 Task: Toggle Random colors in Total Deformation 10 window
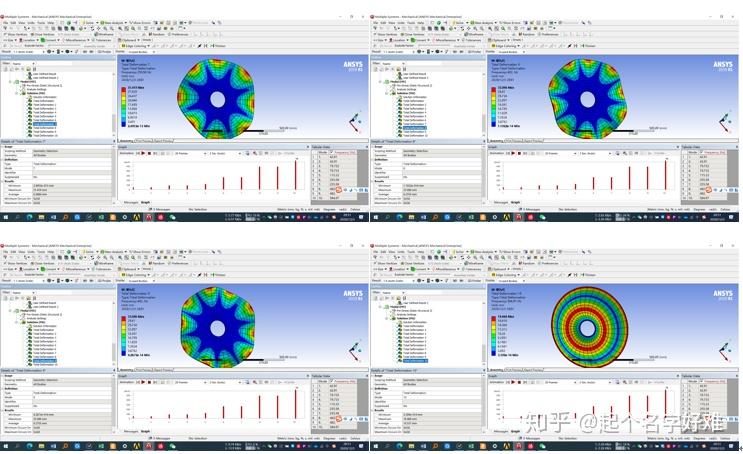point(526,263)
